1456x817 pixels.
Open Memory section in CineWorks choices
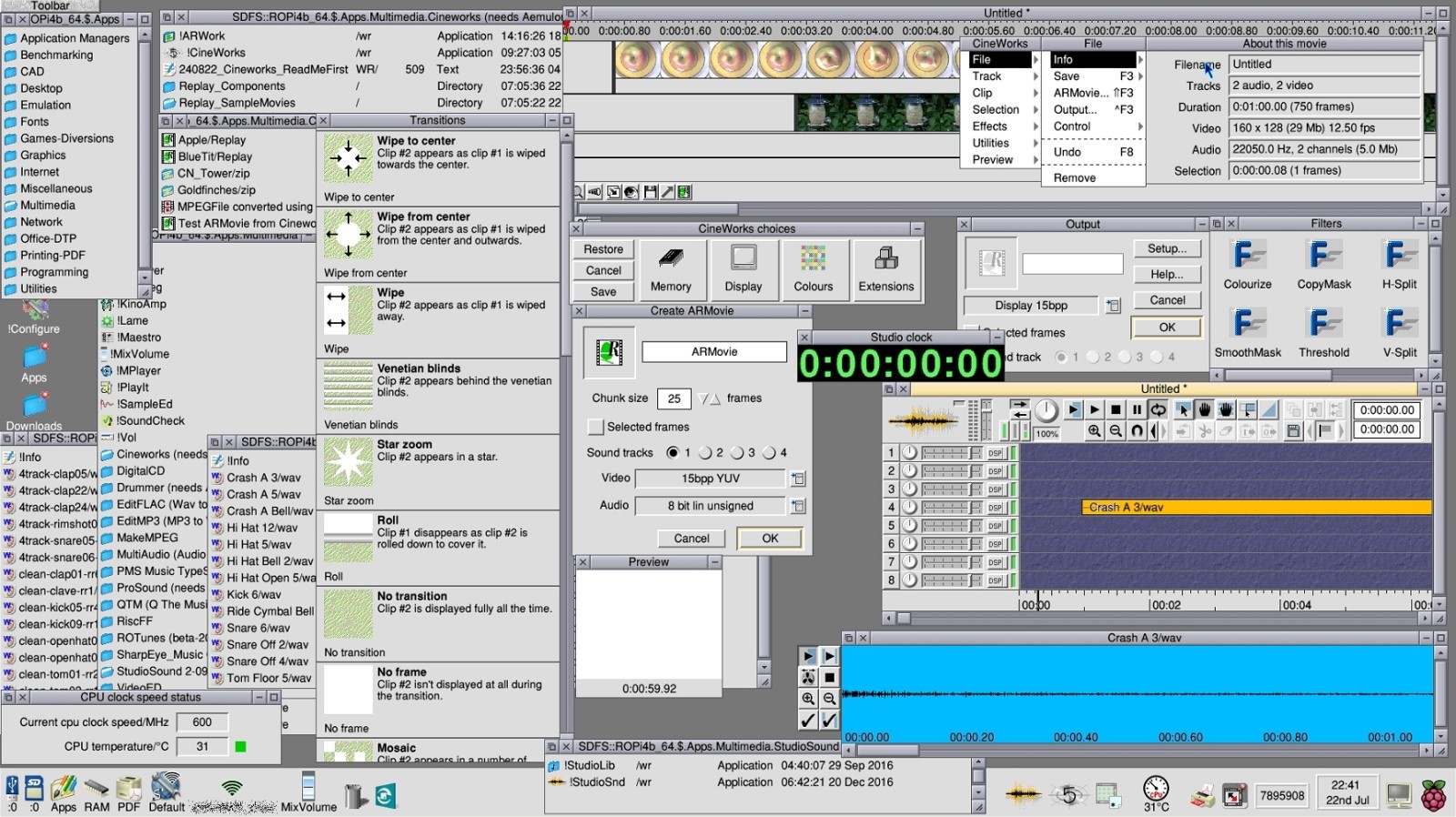click(671, 269)
